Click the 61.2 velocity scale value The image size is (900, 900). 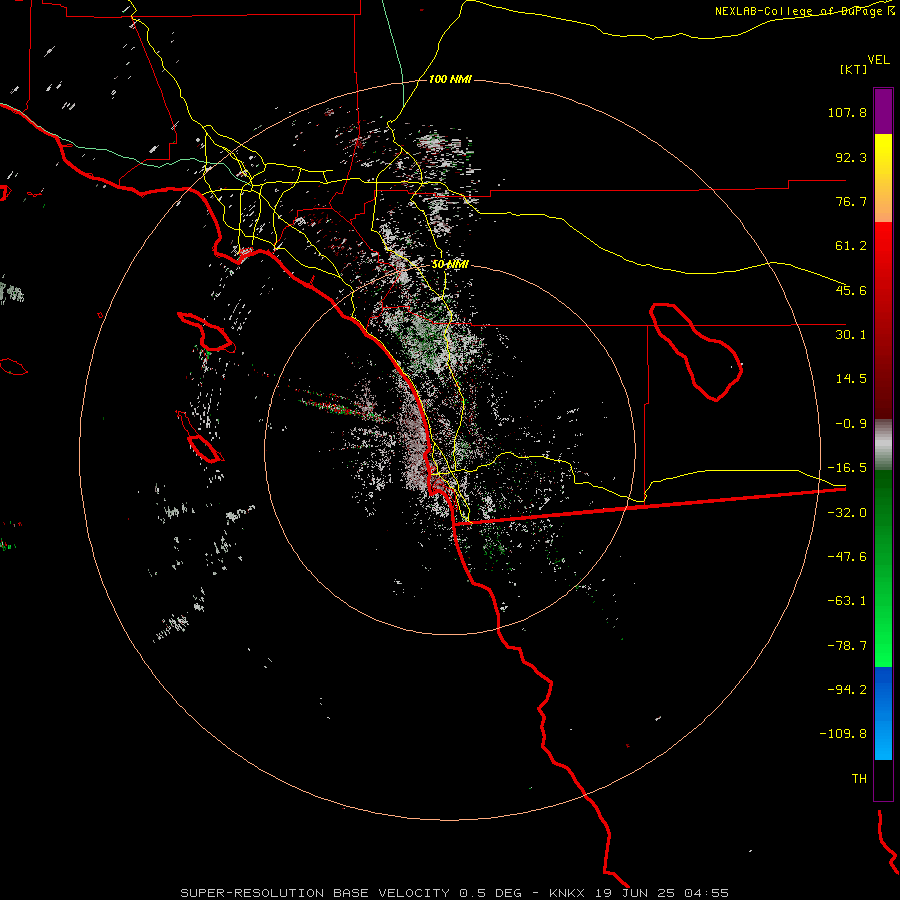851,246
